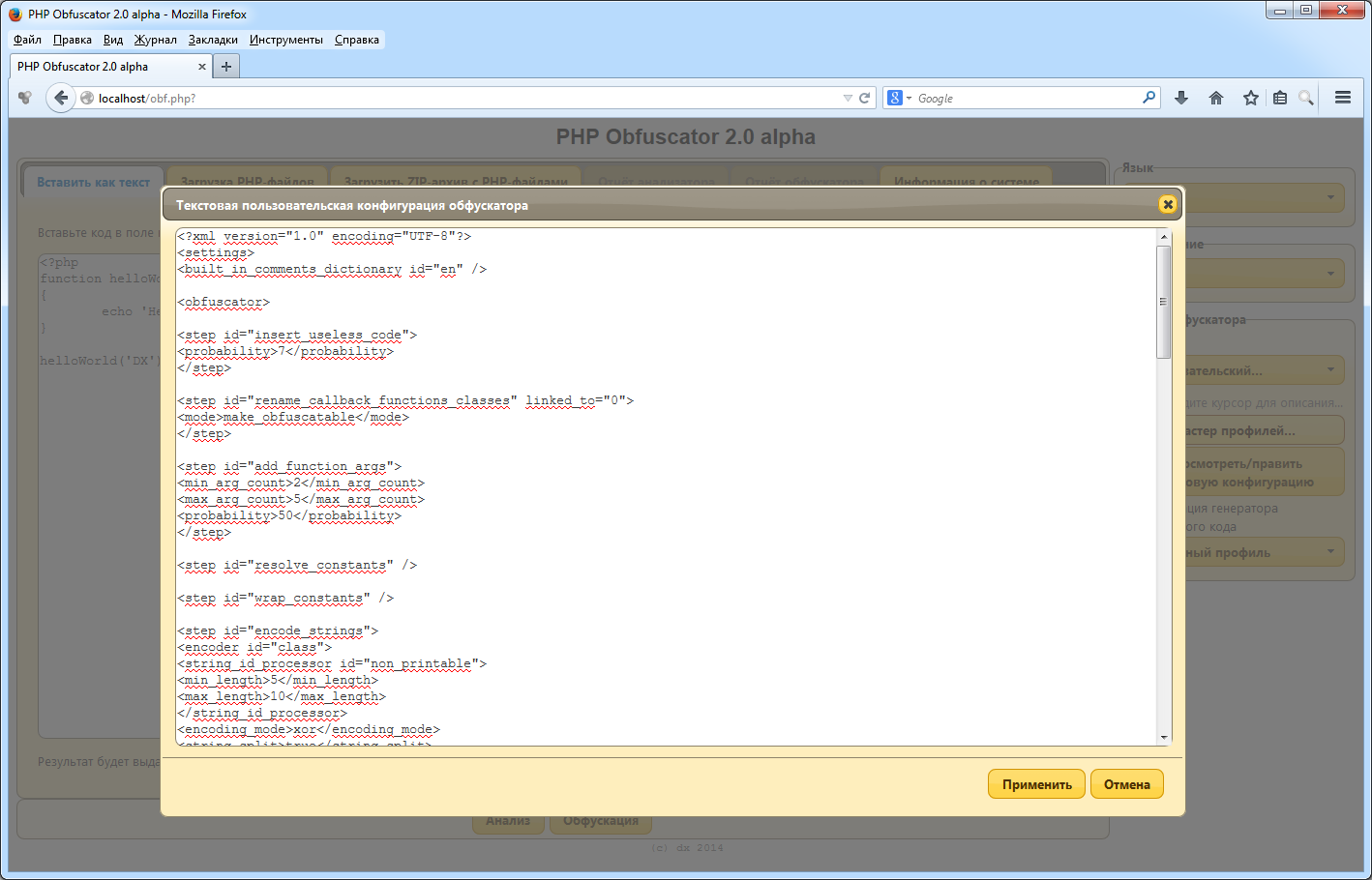This screenshot has width=1372, height=880.
Task: Click the <encoding_mode>xor line
Action: click(x=309, y=729)
